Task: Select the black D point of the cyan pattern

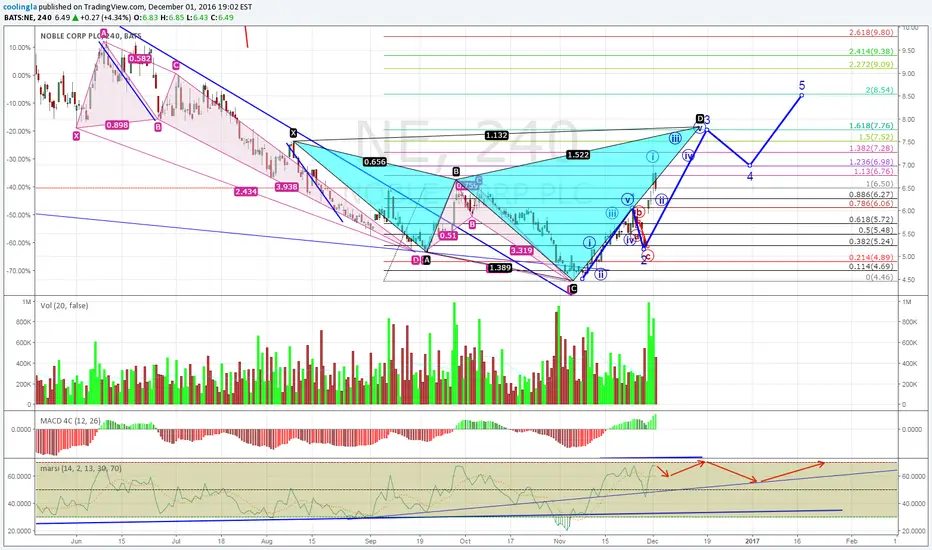Action: (700, 118)
